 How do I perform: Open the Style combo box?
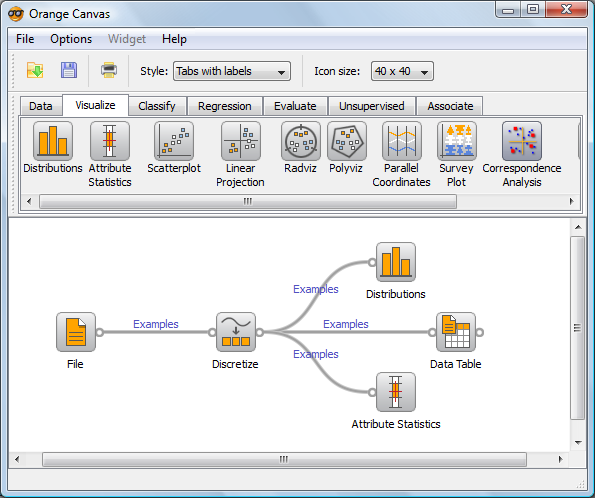[x=232, y=71]
